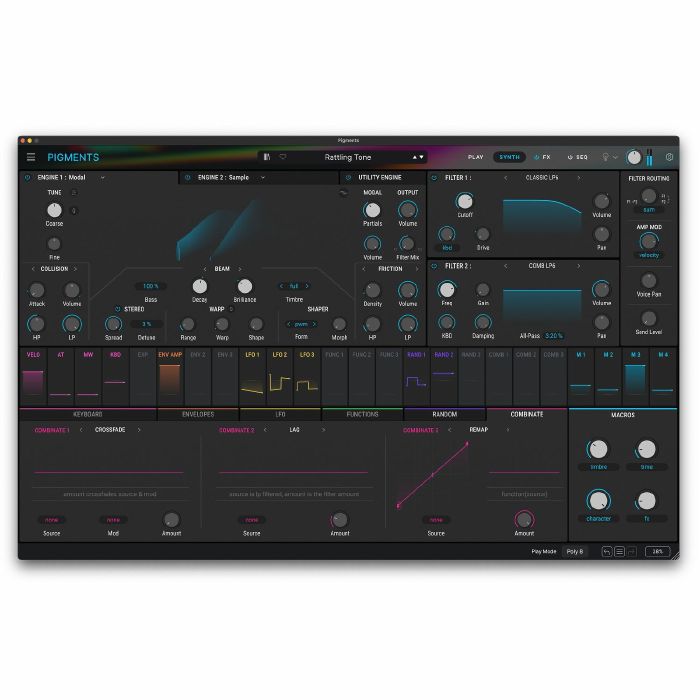Select the LFO 2 modulation source slot
The width and height of the screenshot is (700, 700).
click(280, 377)
